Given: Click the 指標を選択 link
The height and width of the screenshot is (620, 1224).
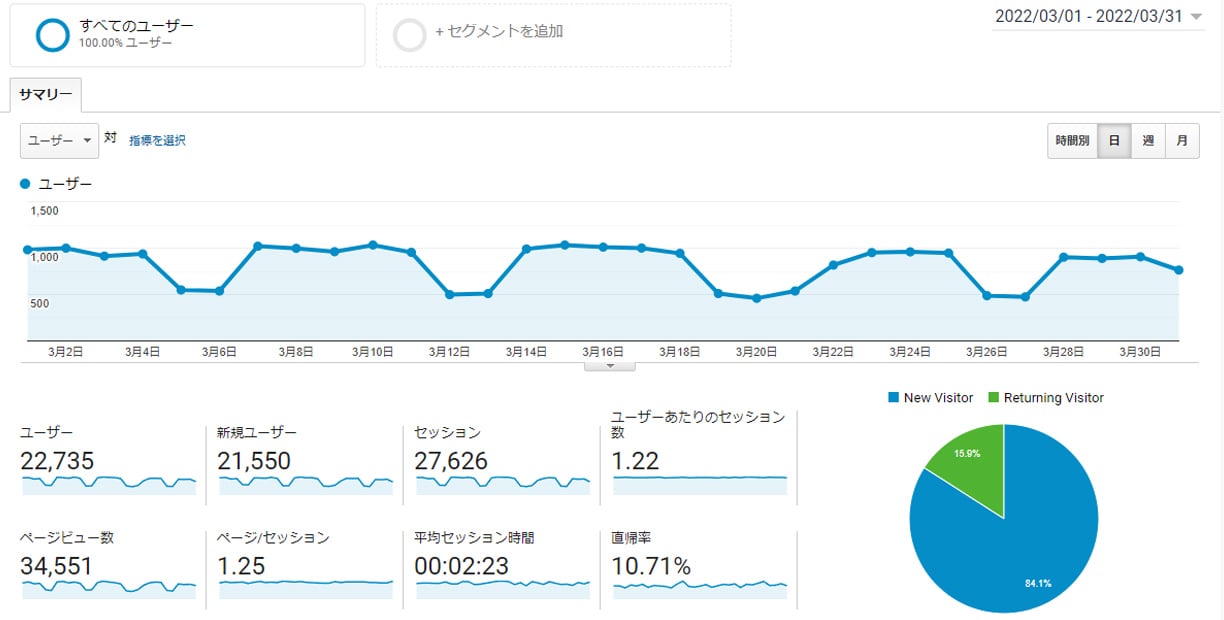Looking at the screenshot, I should [157, 141].
